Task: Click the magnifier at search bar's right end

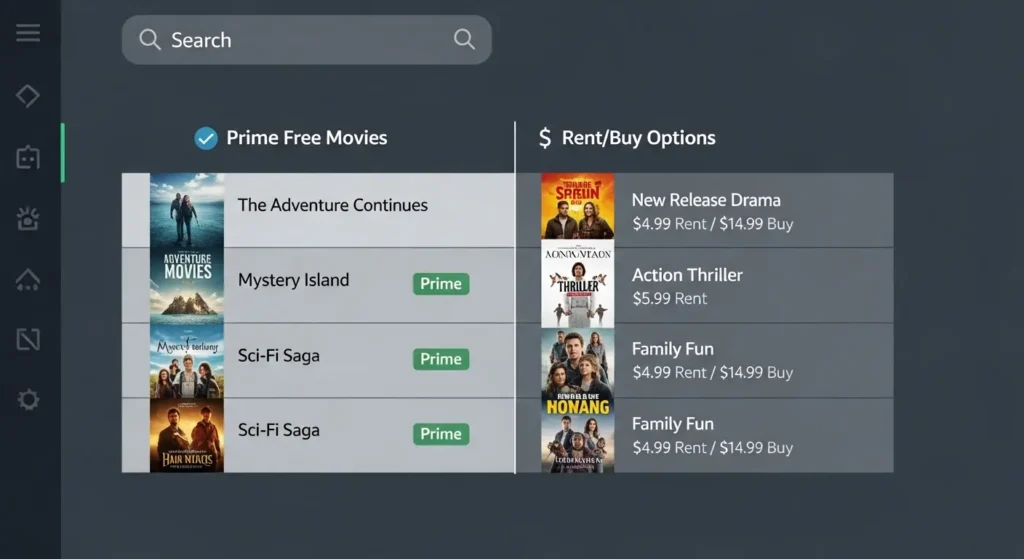Action: tap(464, 39)
